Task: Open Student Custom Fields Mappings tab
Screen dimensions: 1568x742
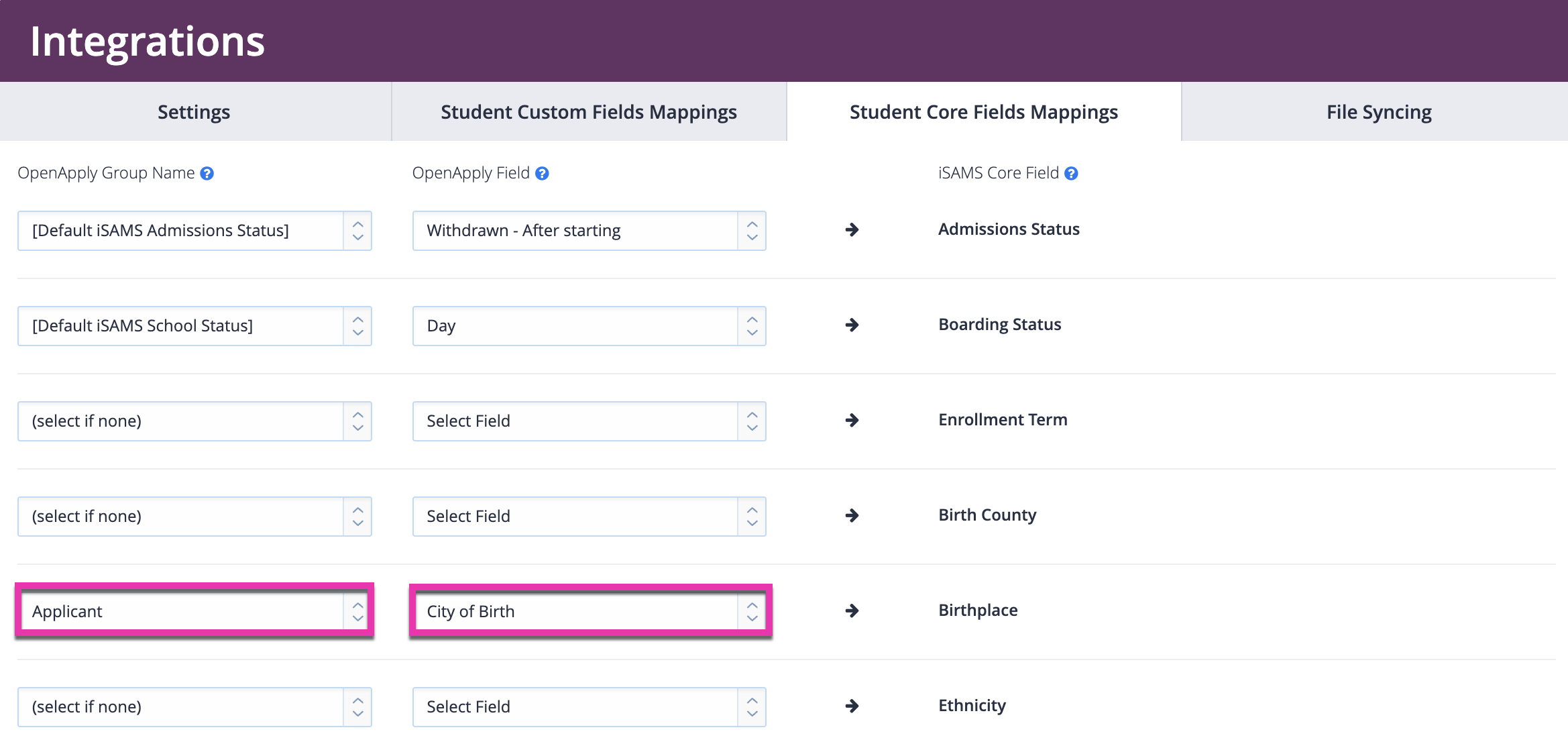Action: click(x=588, y=112)
